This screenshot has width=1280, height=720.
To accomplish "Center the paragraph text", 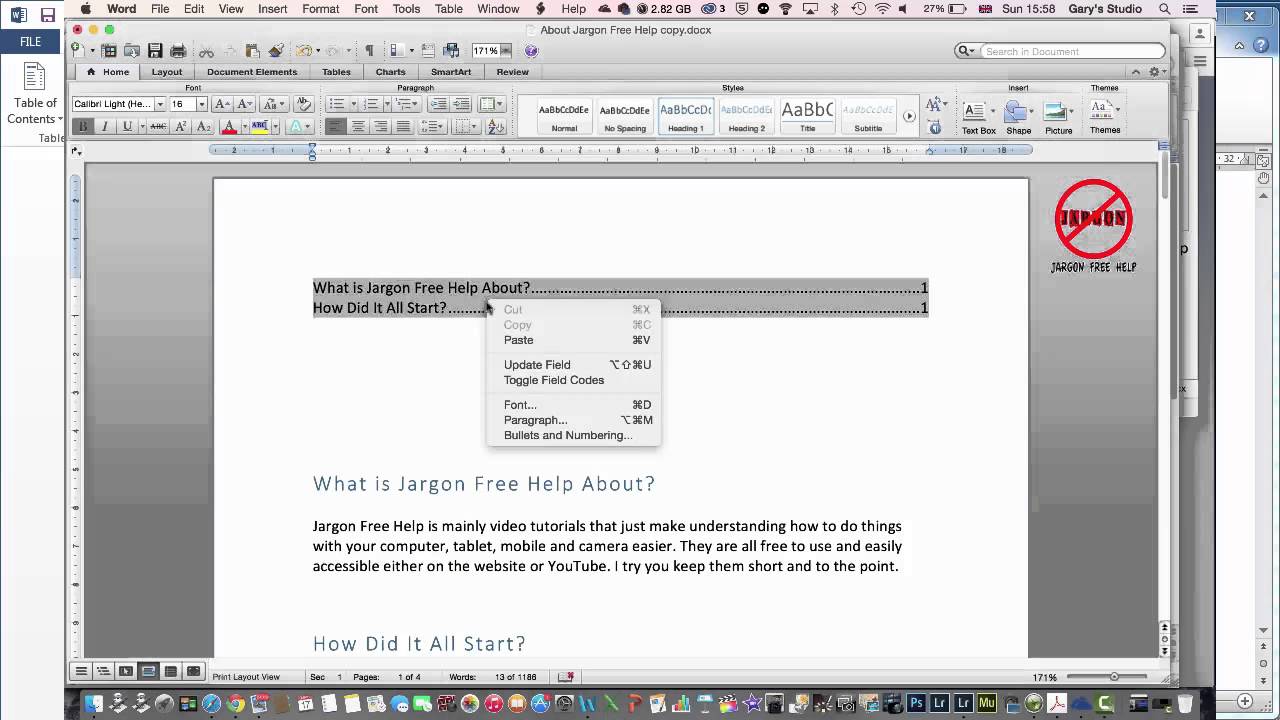I will 357,127.
